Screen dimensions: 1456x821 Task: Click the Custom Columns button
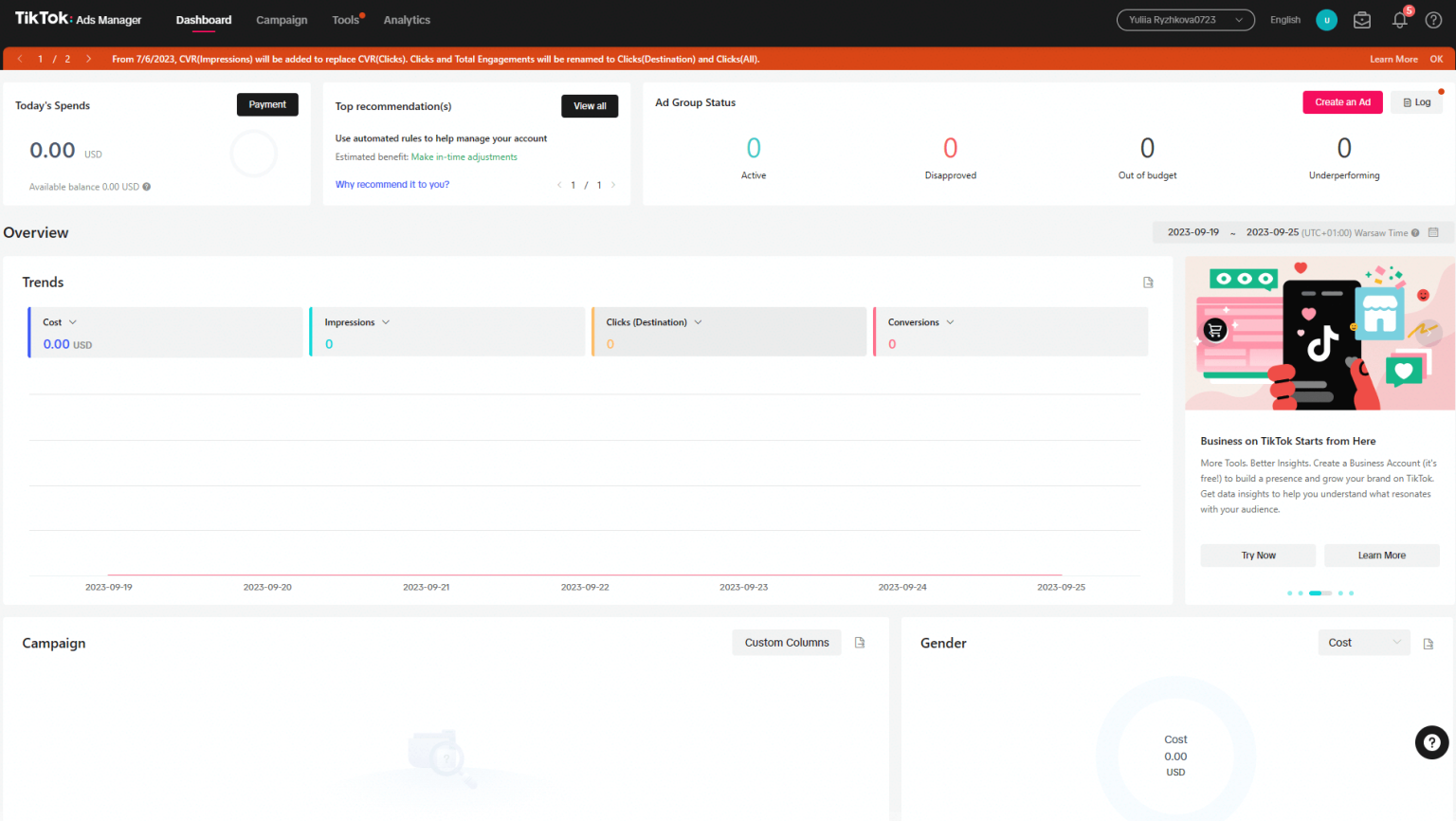[786, 642]
